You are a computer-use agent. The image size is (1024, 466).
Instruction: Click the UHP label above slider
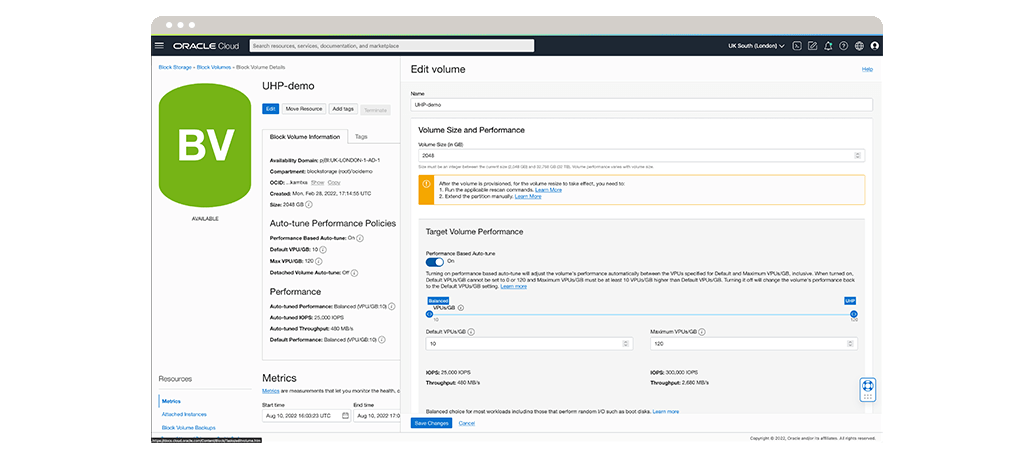pos(850,301)
